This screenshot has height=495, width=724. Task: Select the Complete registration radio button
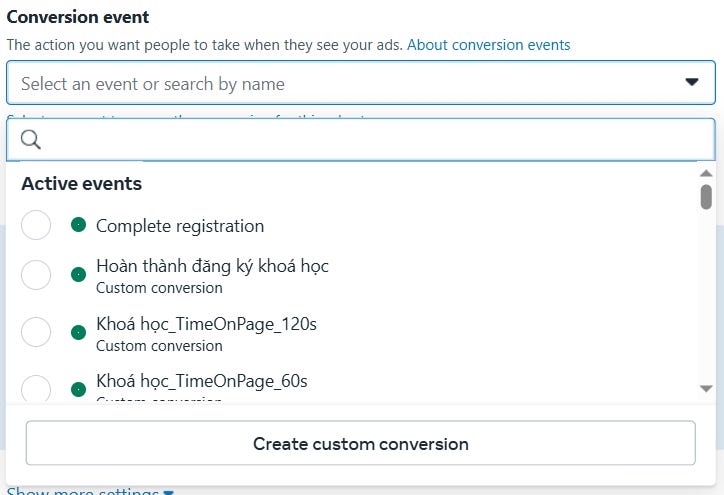tap(36, 225)
